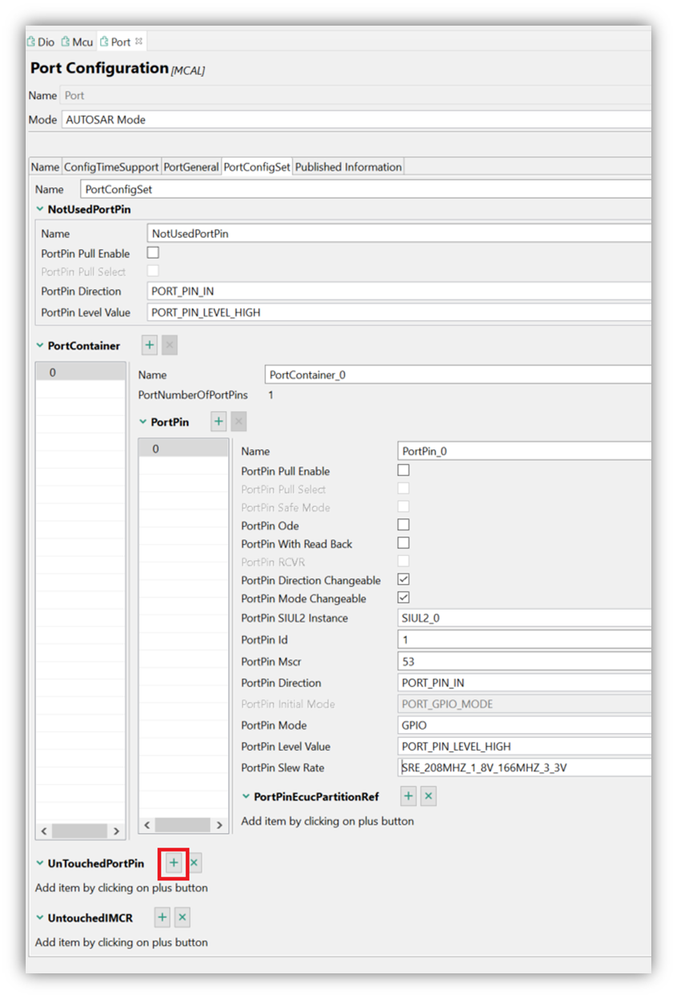Add a new PortPin item
Screen dimensions: 677x999
(218, 422)
